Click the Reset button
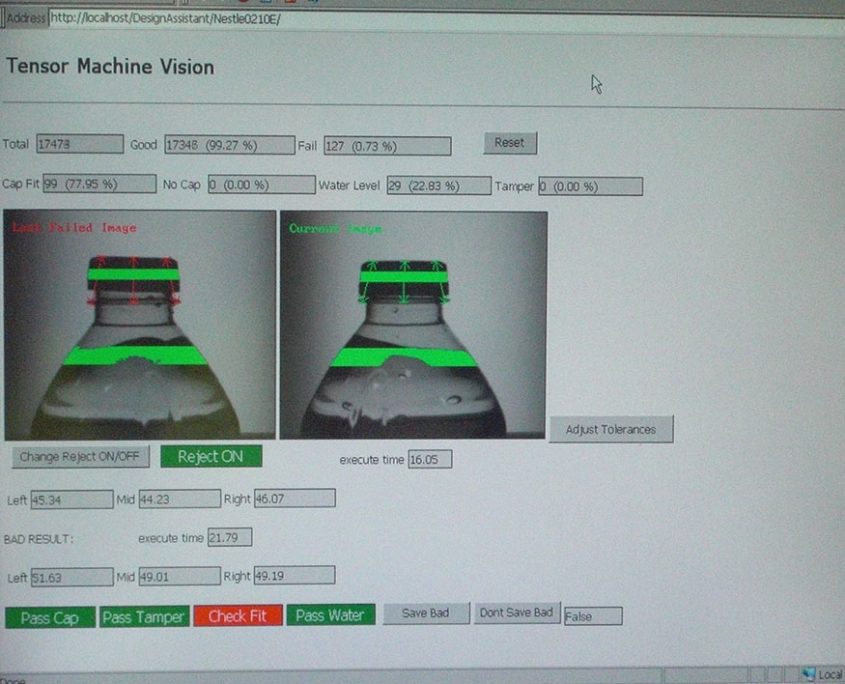The width and height of the screenshot is (845, 684). point(509,143)
